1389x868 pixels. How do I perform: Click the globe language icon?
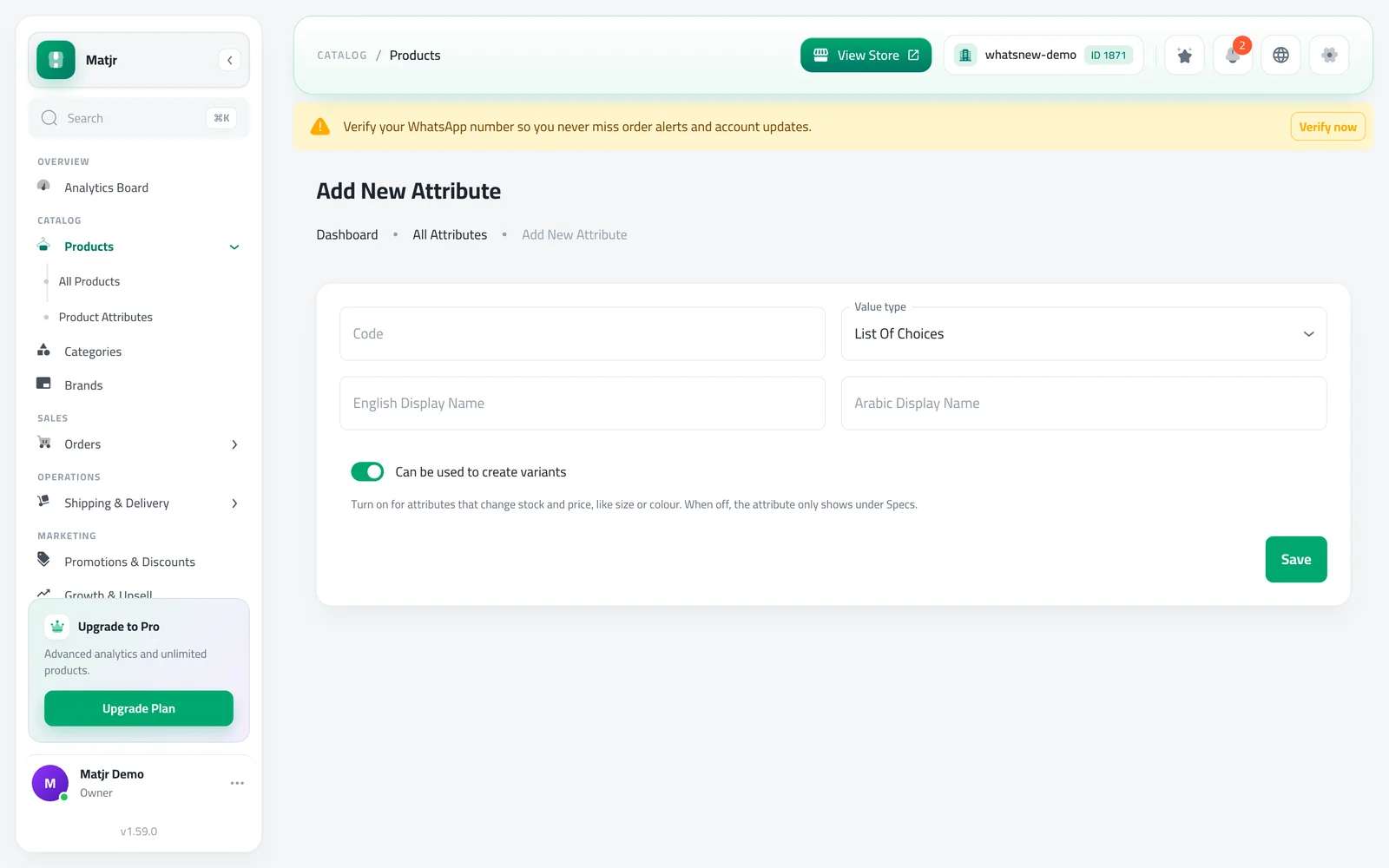[x=1280, y=56]
